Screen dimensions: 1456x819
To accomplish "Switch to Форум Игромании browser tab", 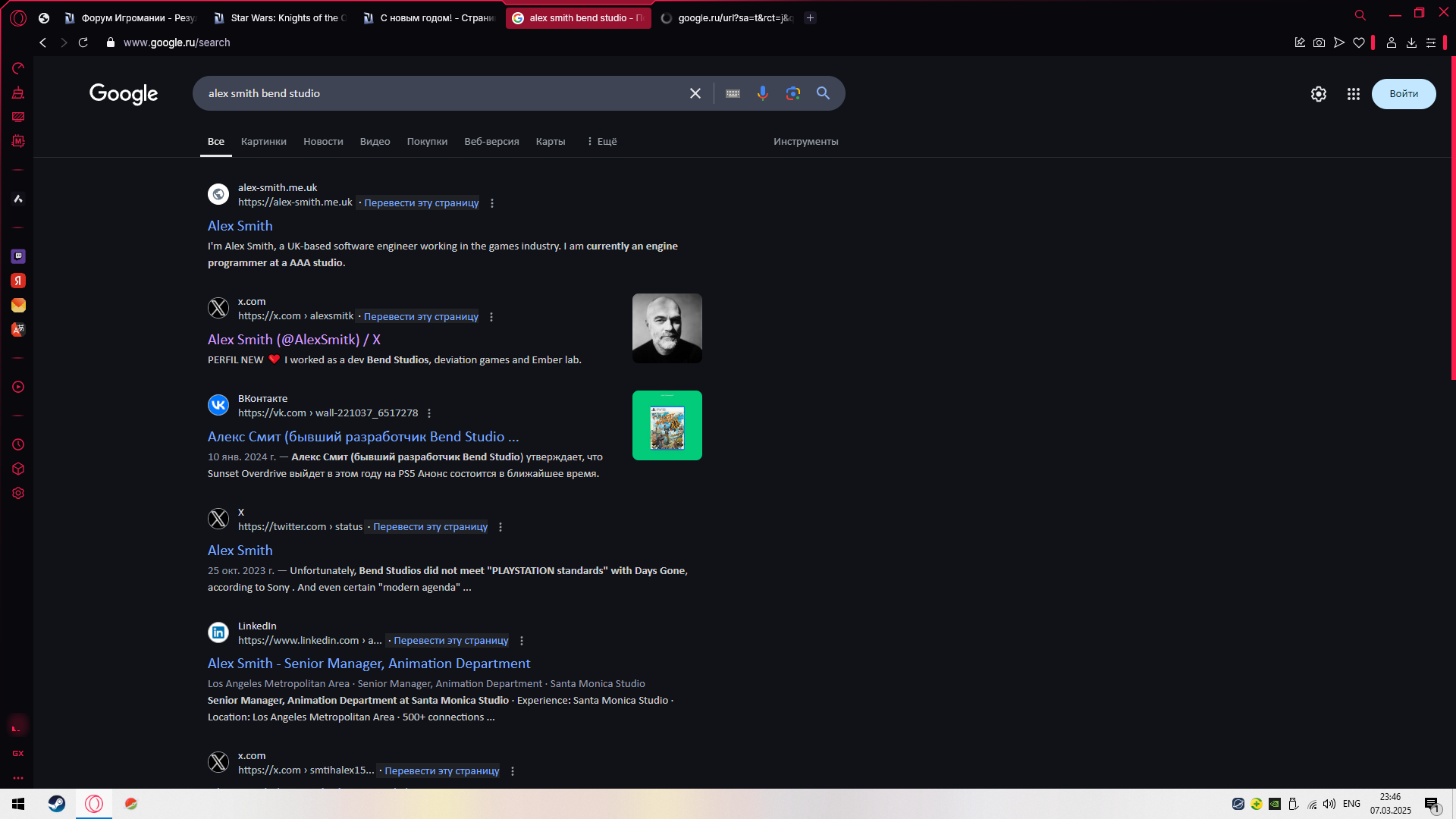I will (130, 17).
